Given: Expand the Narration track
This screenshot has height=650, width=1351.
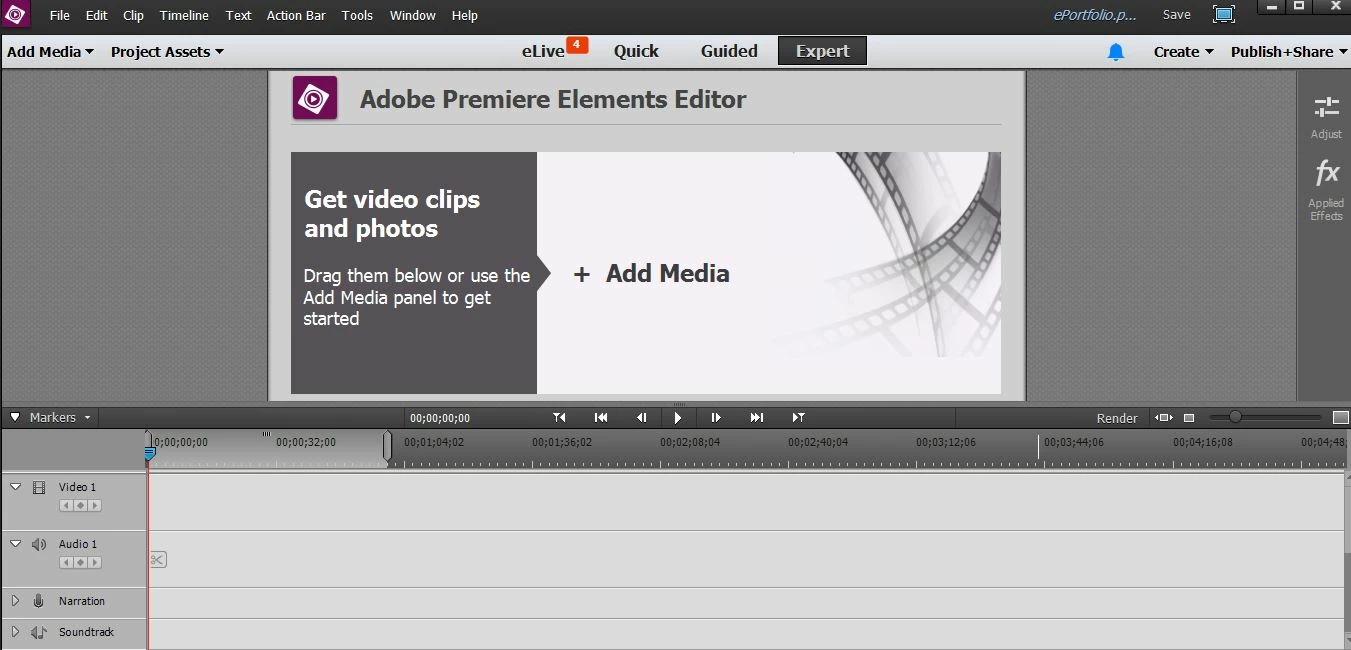Looking at the screenshot, I should (x=15, y=601).
